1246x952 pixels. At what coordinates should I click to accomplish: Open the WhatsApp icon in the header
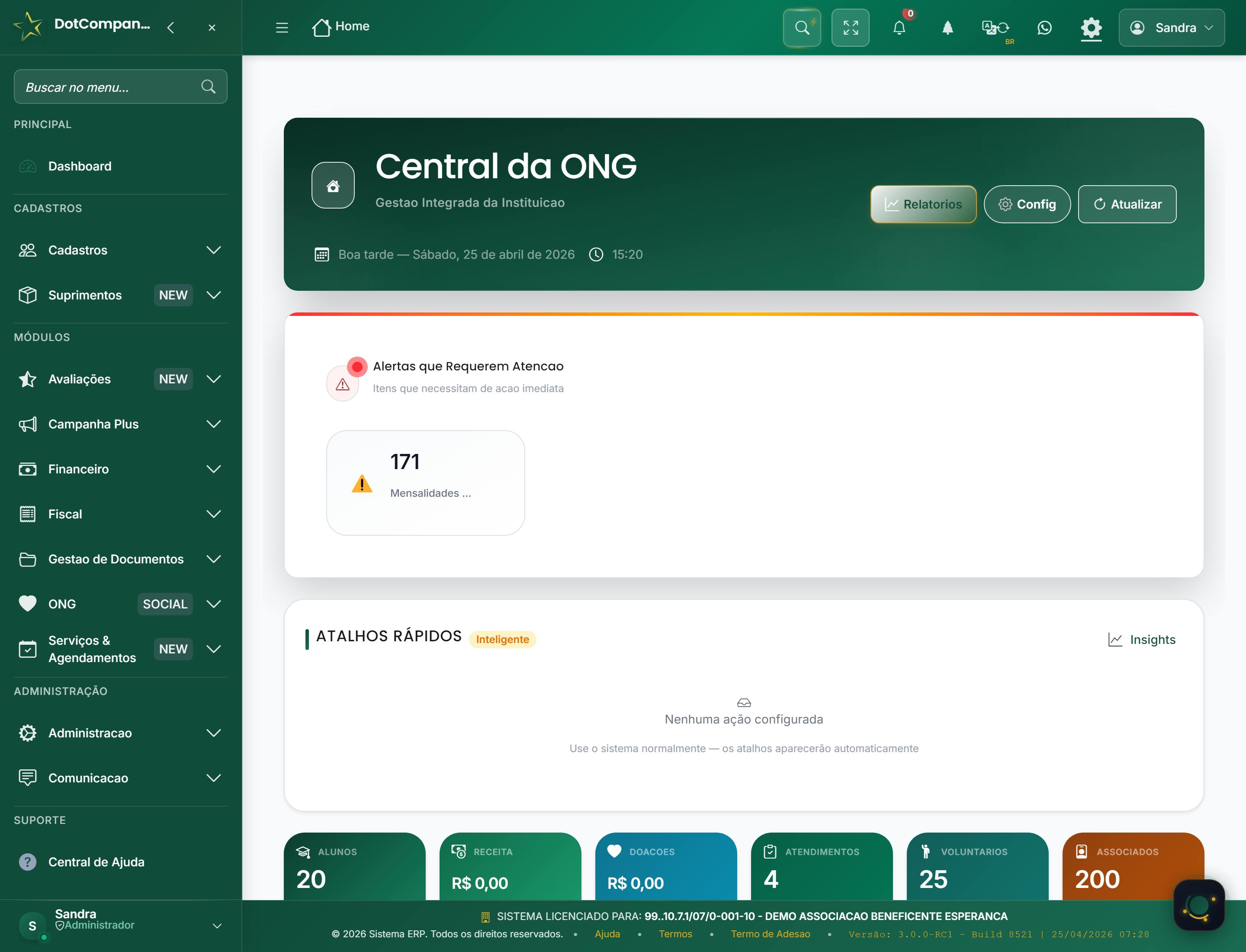[1044, 27]
